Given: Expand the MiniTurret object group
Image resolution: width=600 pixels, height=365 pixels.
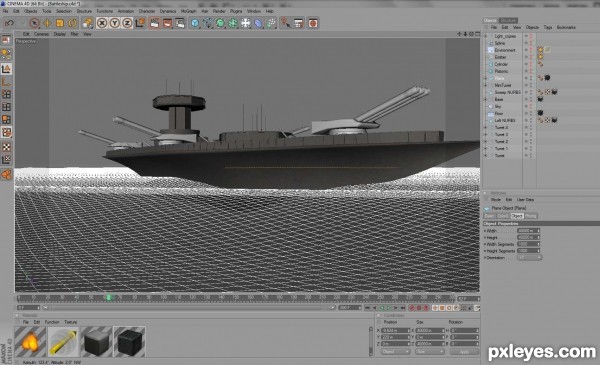Looking at the screenshot, I should click(x=486, y=85).
